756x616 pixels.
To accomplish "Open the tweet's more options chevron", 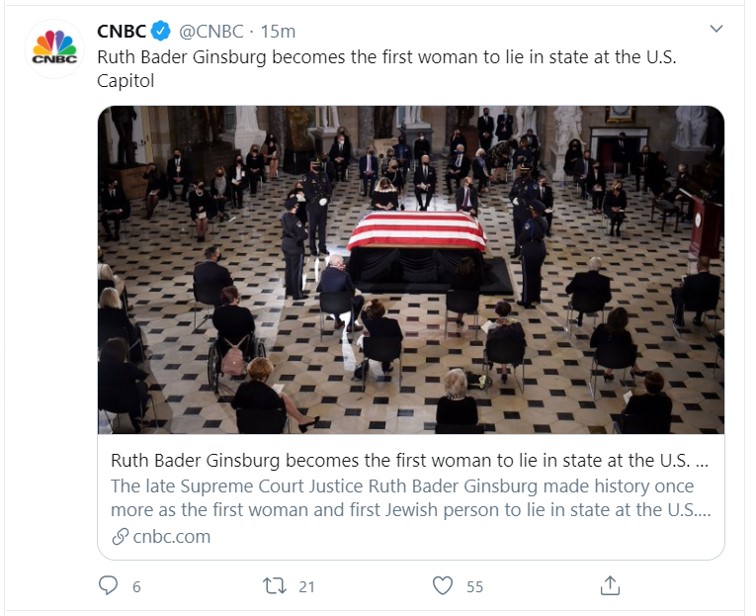I will pyautogui.click(x=716, y=29).
